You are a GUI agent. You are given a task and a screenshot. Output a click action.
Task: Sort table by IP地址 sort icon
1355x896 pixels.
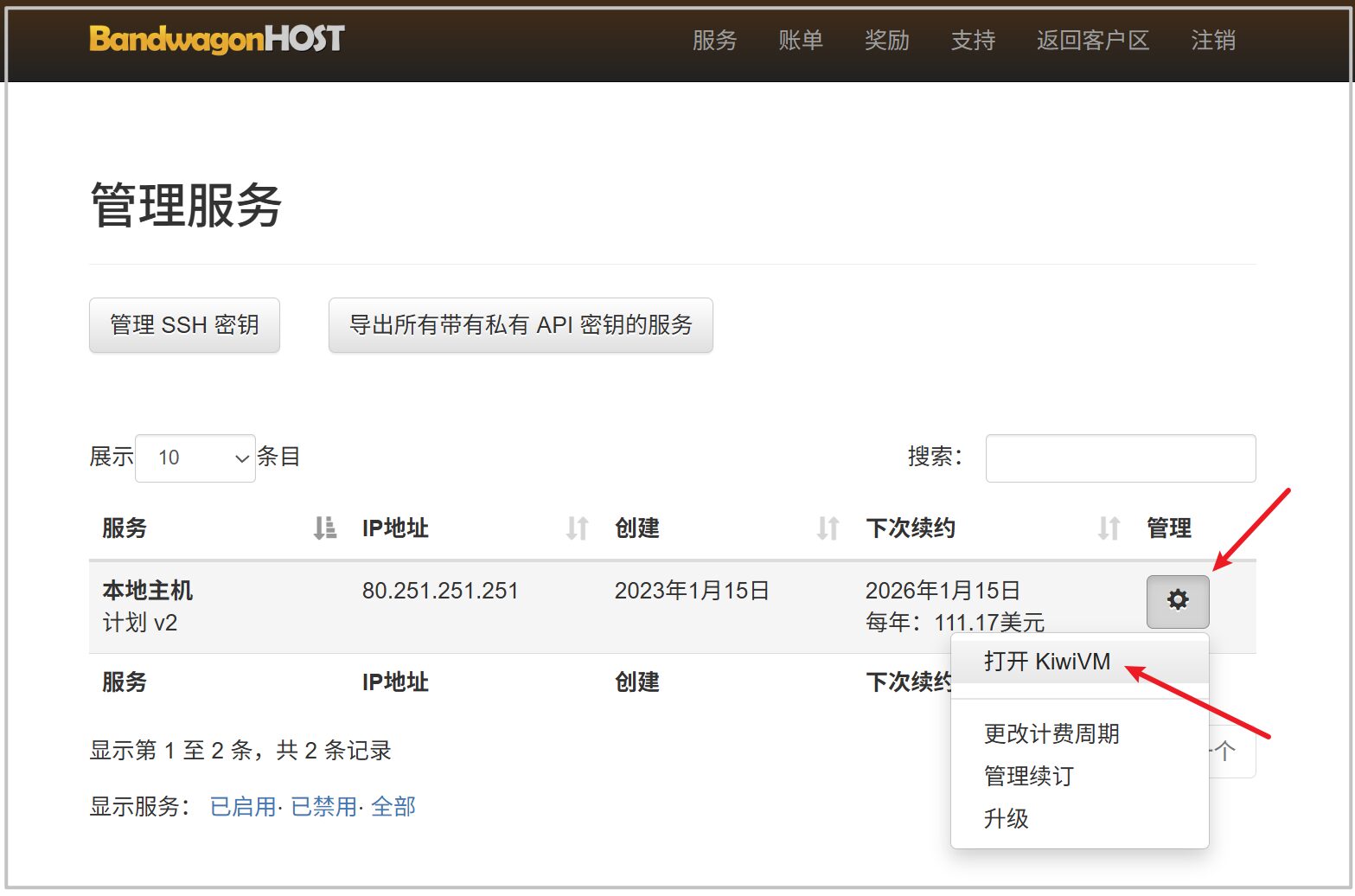pyautogui.click(x=577, y=528)
